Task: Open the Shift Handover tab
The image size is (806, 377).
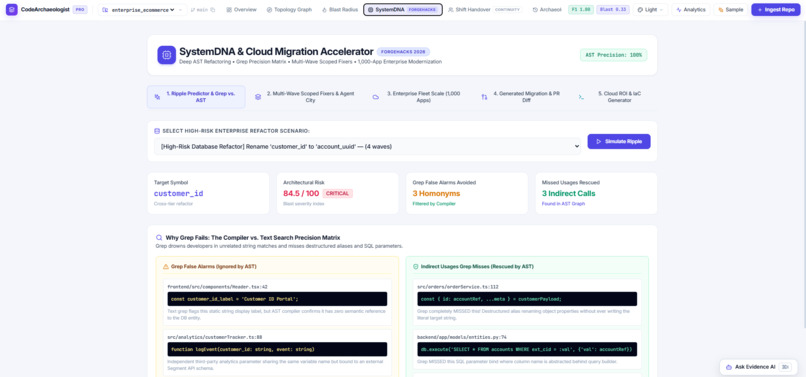Action: (x=484, y=10)
